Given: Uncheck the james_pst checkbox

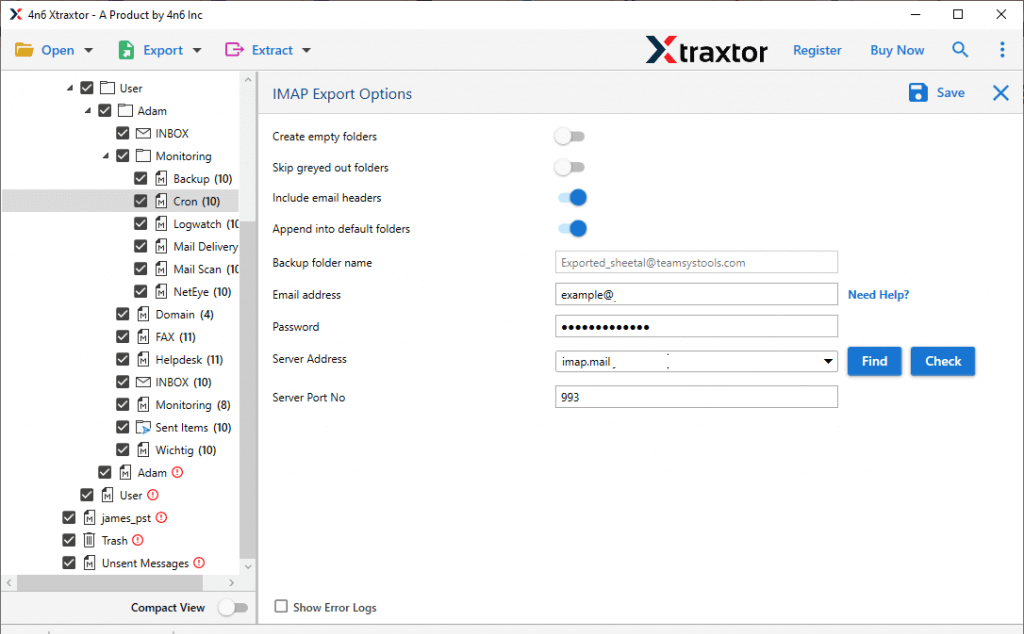Looking at the screenshot, I should (x=69, y=517).
